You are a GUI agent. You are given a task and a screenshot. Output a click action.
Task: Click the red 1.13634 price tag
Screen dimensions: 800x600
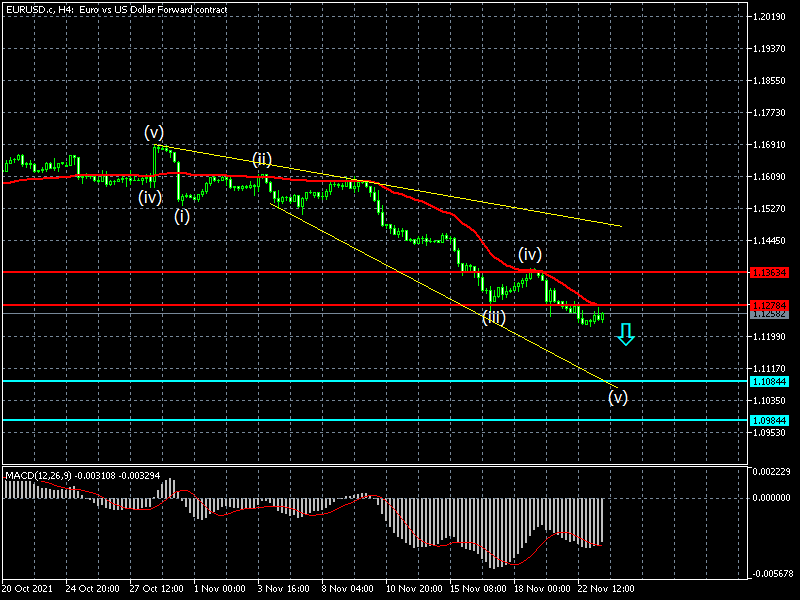coord(769,272)
